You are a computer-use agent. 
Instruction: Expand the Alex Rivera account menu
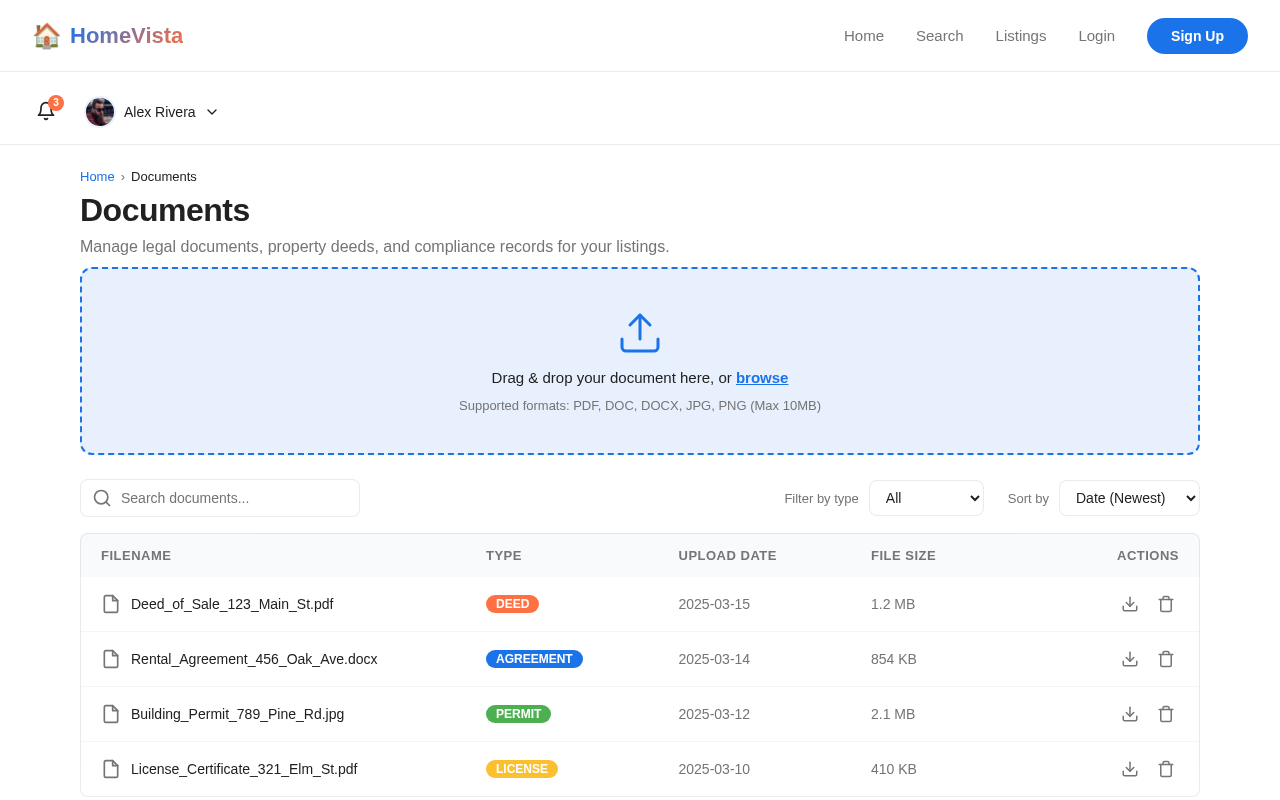[152, 112]
